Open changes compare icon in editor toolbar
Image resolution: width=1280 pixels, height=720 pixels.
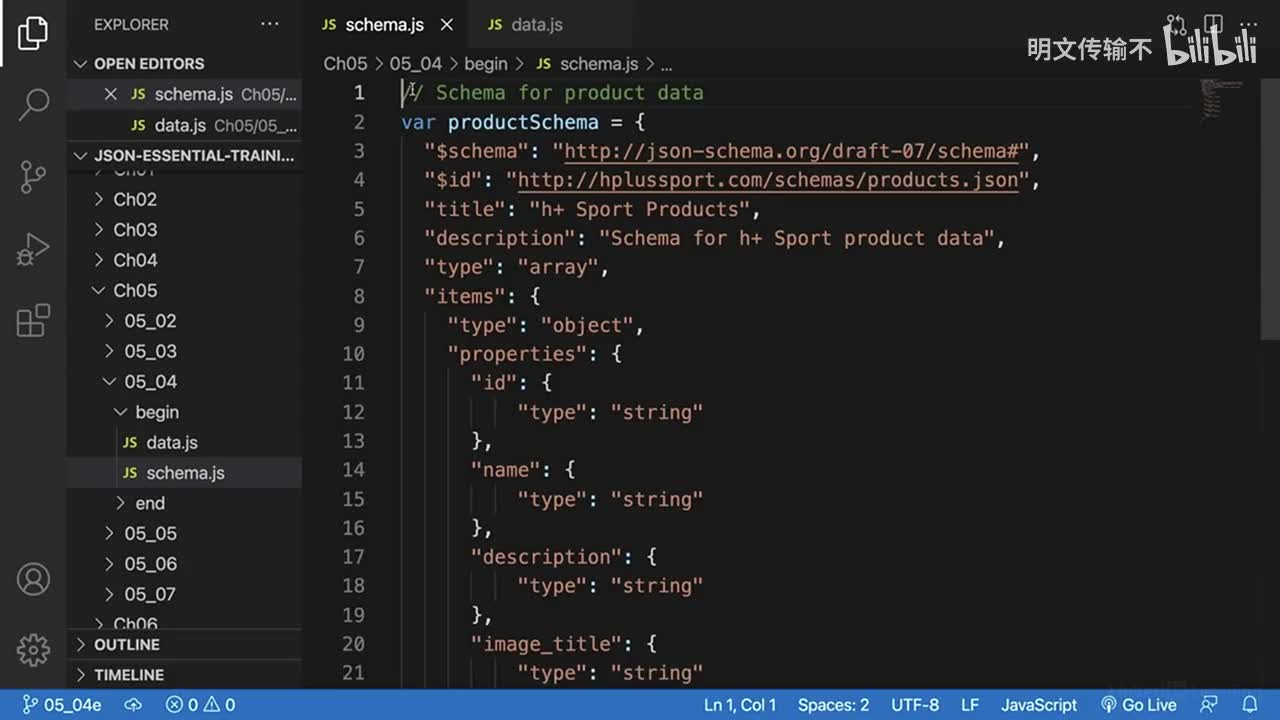(x=1176, y=24)
